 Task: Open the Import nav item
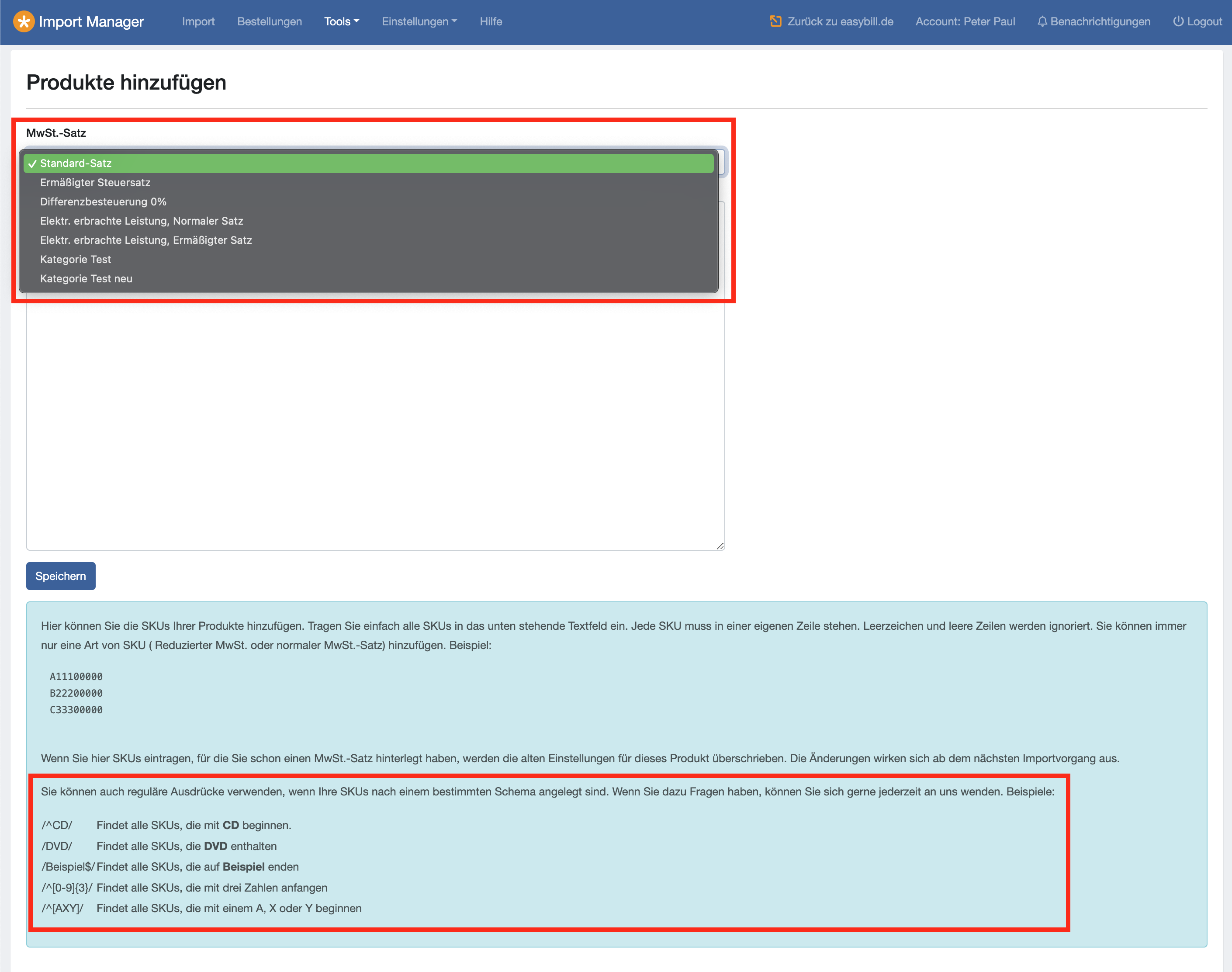pos(198,21)
